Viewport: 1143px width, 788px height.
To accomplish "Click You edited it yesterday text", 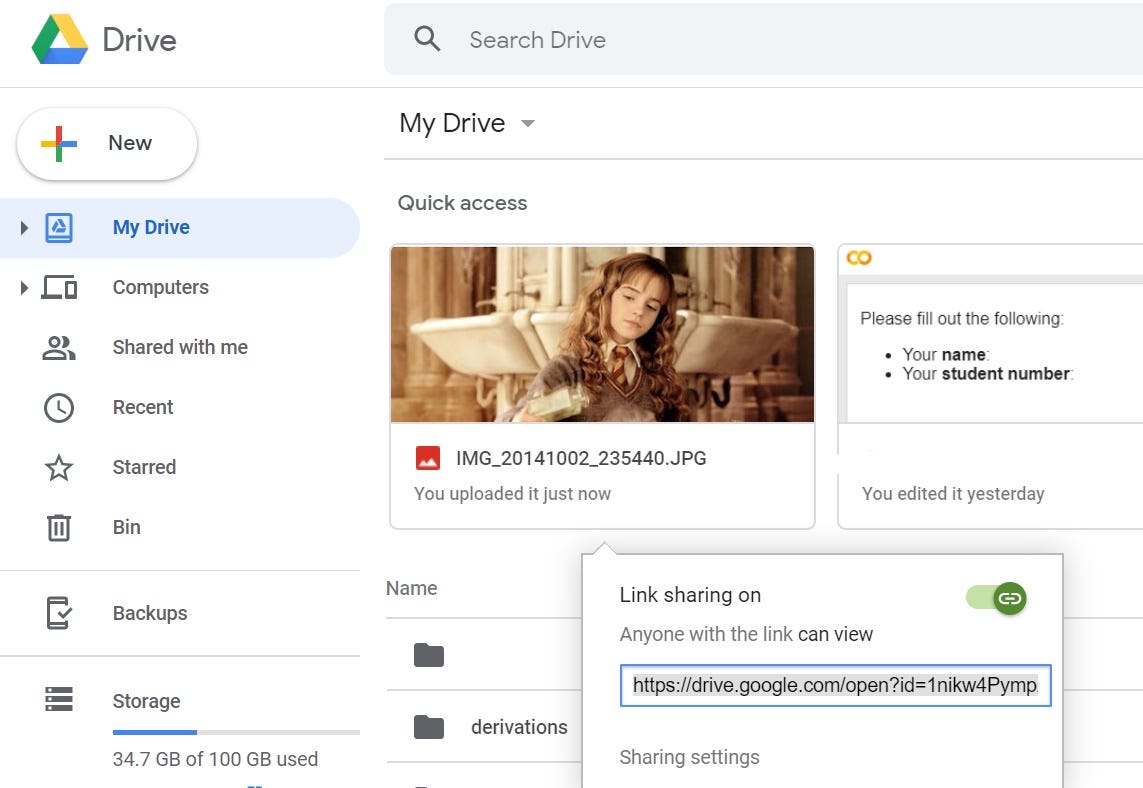I will coord(953,494).
